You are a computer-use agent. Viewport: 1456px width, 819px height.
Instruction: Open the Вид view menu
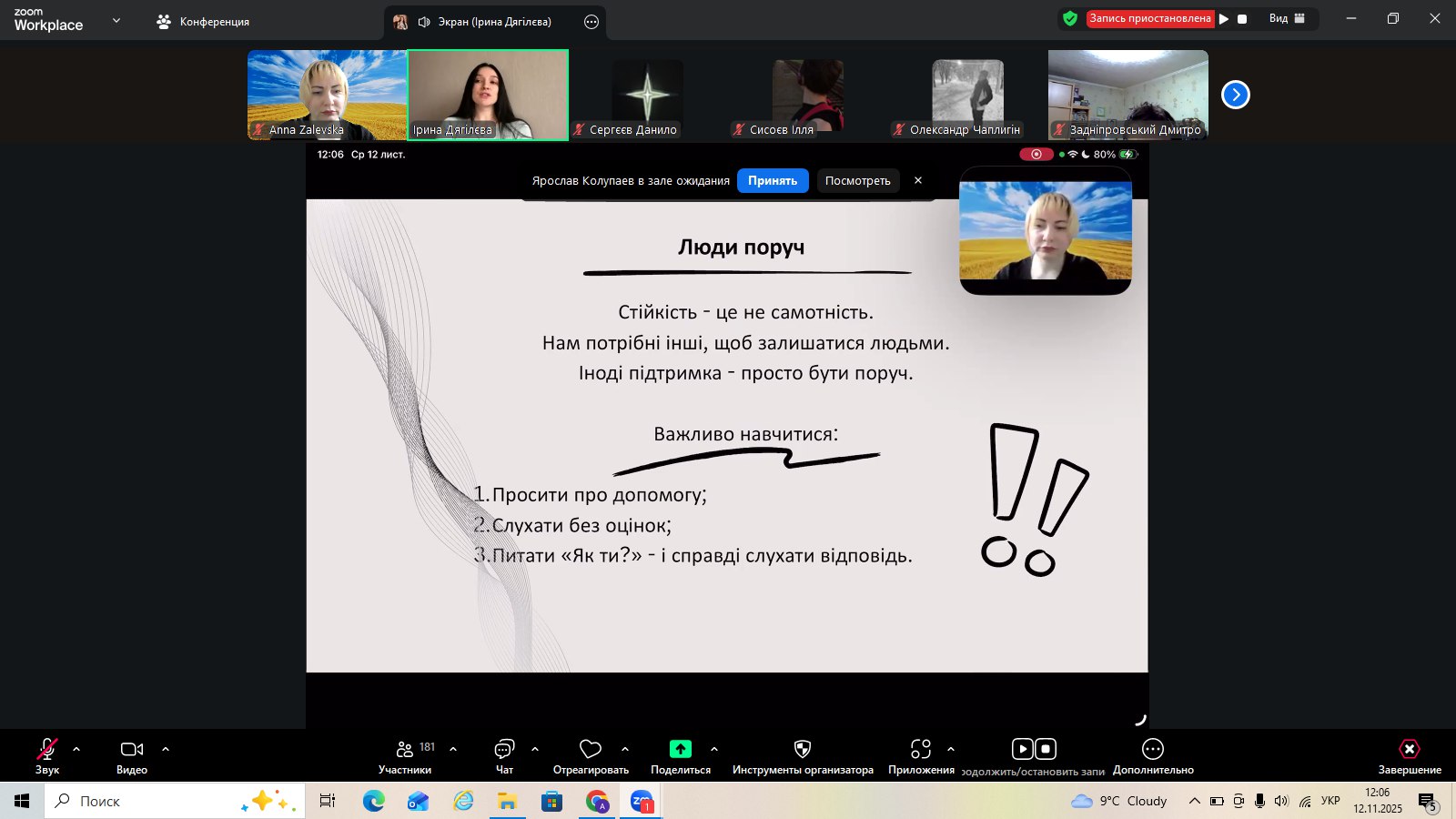pos(1287,18)
